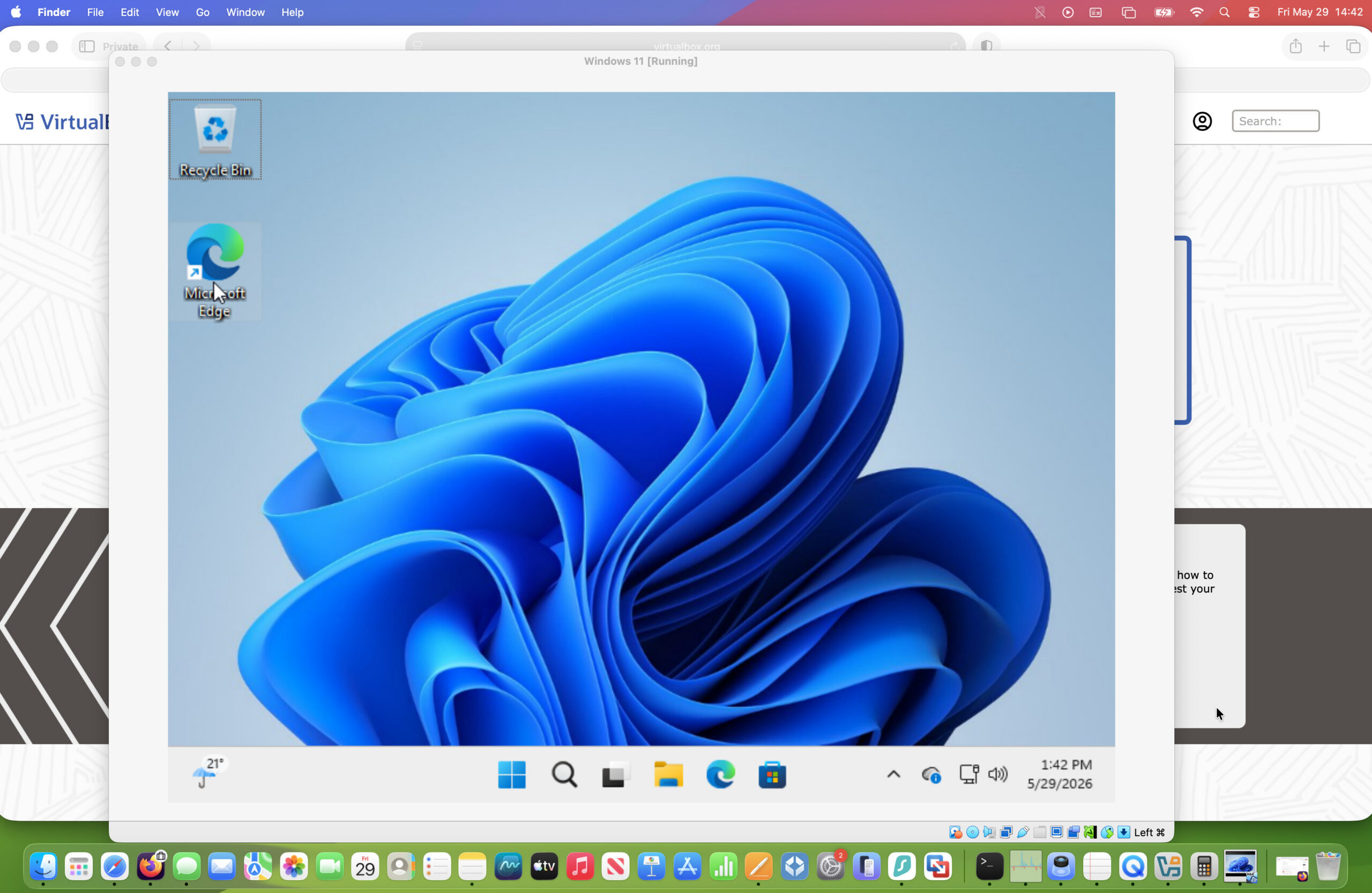Viewport: 1372px width, 893px height.
Task: Click the VirtualBox display indicator
Action: tap(1057, 832)
